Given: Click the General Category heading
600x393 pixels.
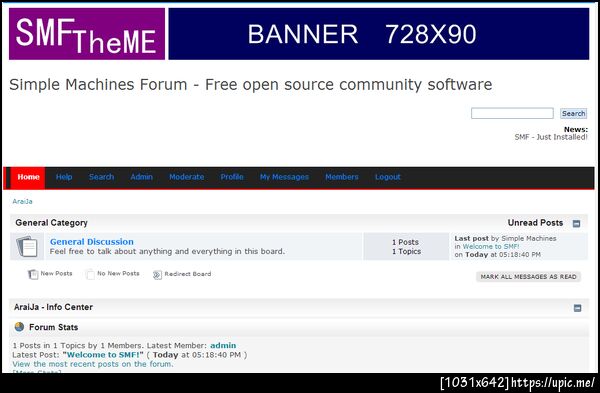Looking at the screenshot, I should (52, 223).
